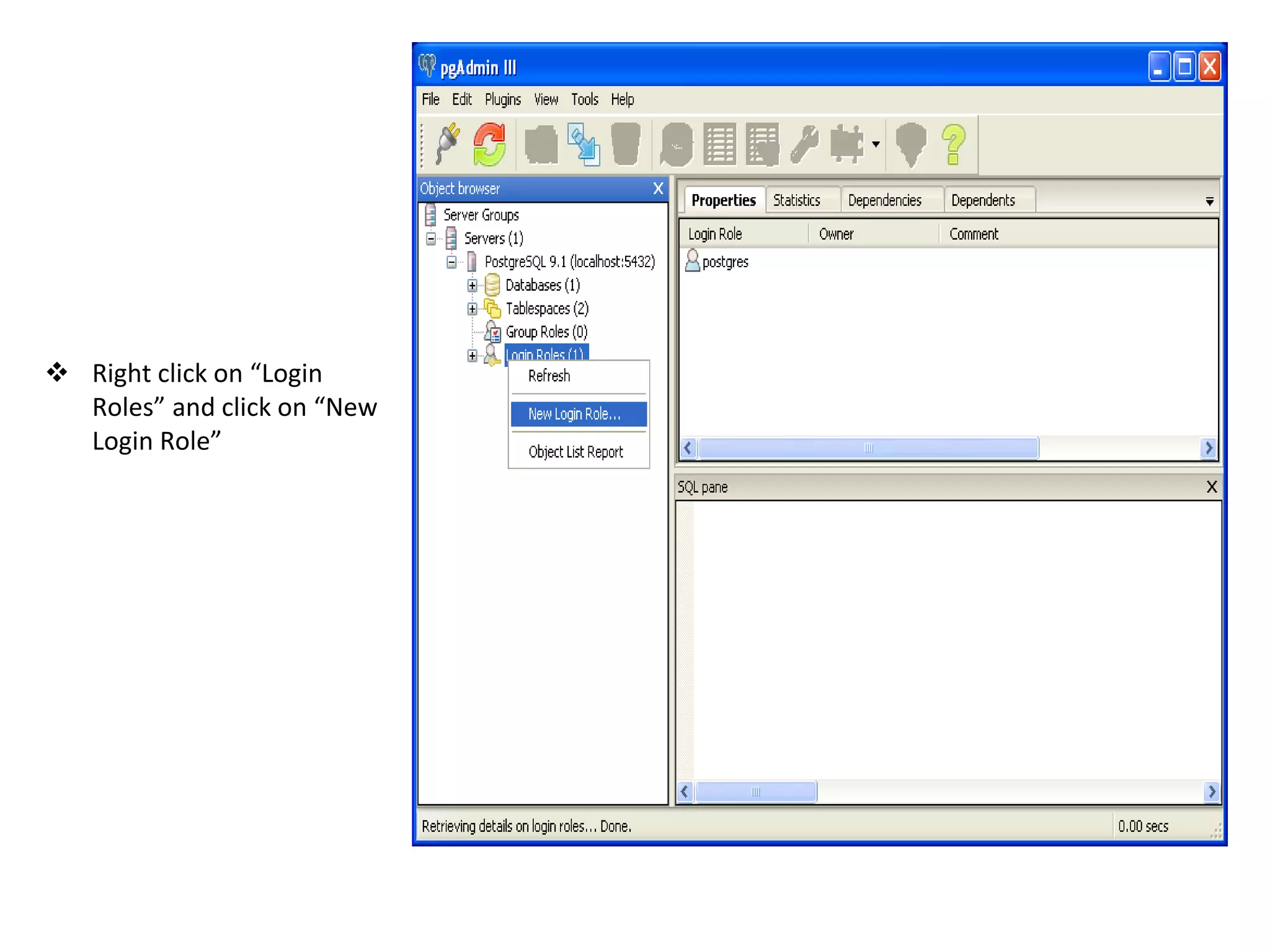Click the Add server plug icon

[x=448, y=144]
